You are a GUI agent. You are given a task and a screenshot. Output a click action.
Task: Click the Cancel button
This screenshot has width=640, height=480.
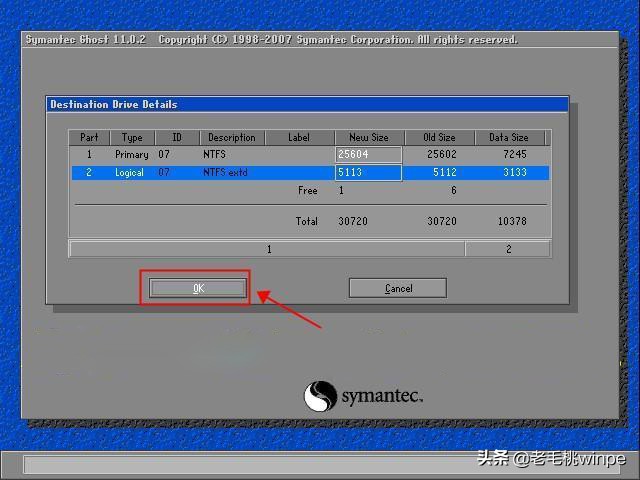[398, 288]
